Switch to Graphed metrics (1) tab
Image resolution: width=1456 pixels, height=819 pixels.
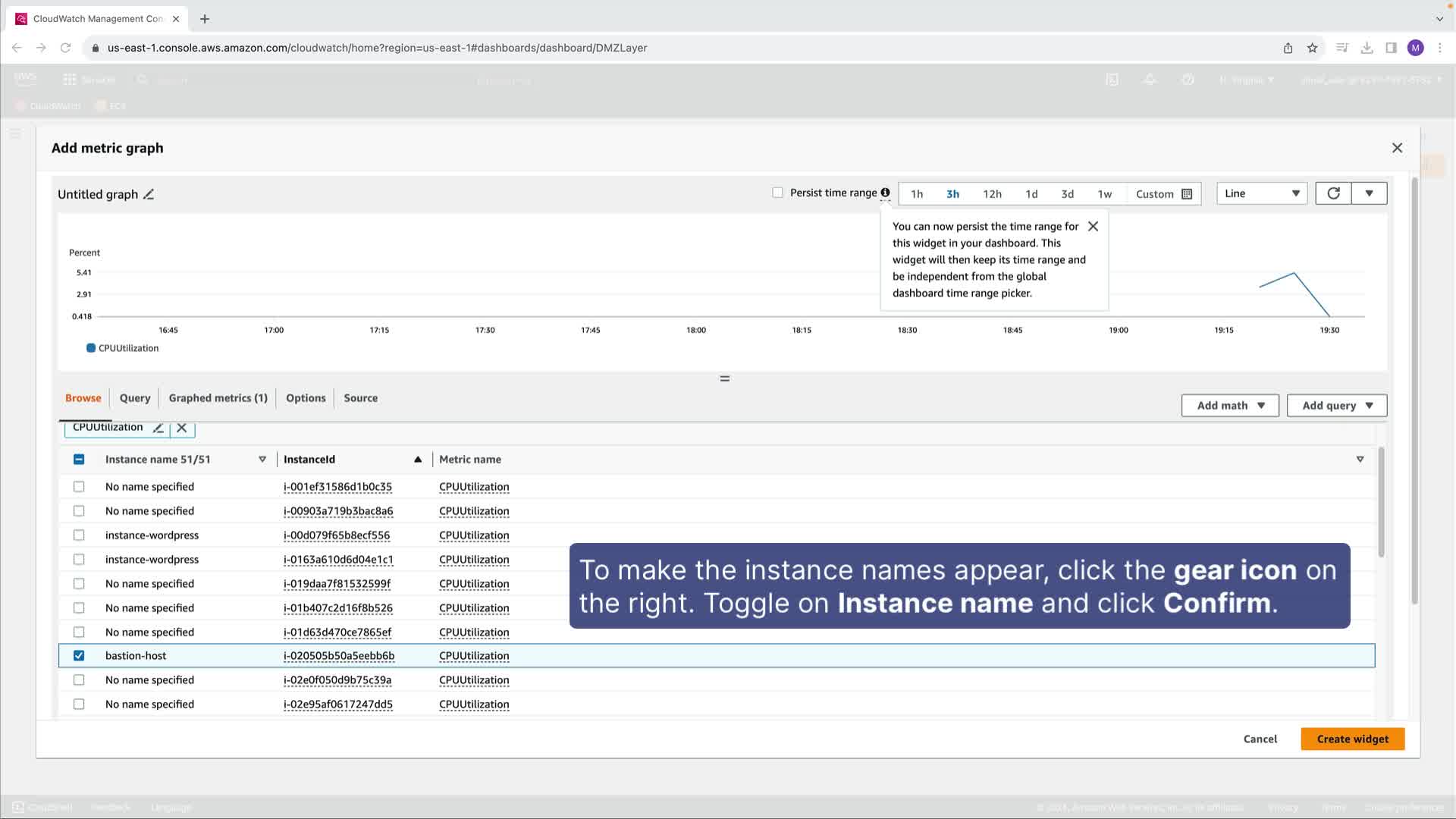pyautogui.click(x=218, y=398)
